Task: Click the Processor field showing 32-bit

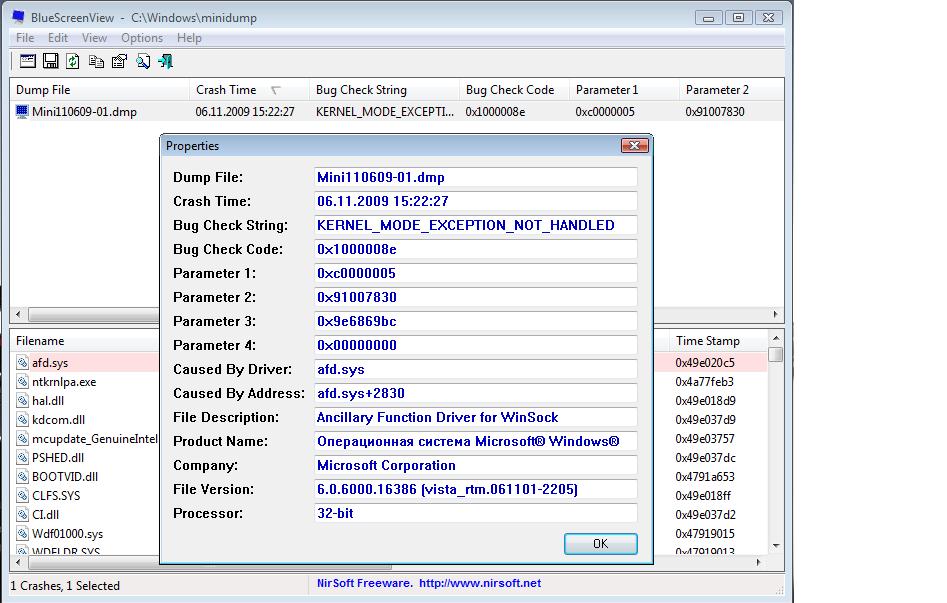Action: coord(475,513)
